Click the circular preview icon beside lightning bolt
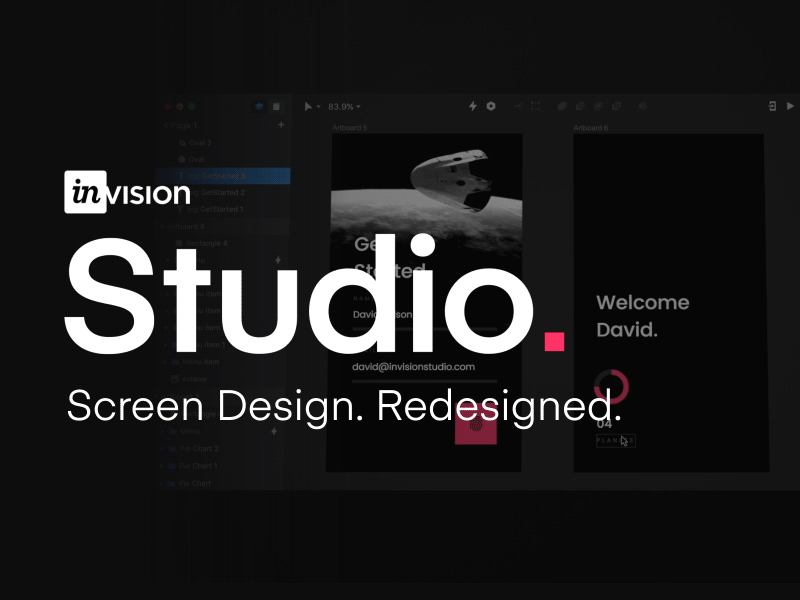800x600 pixels. pyautogui.click(x=491, y=106)
